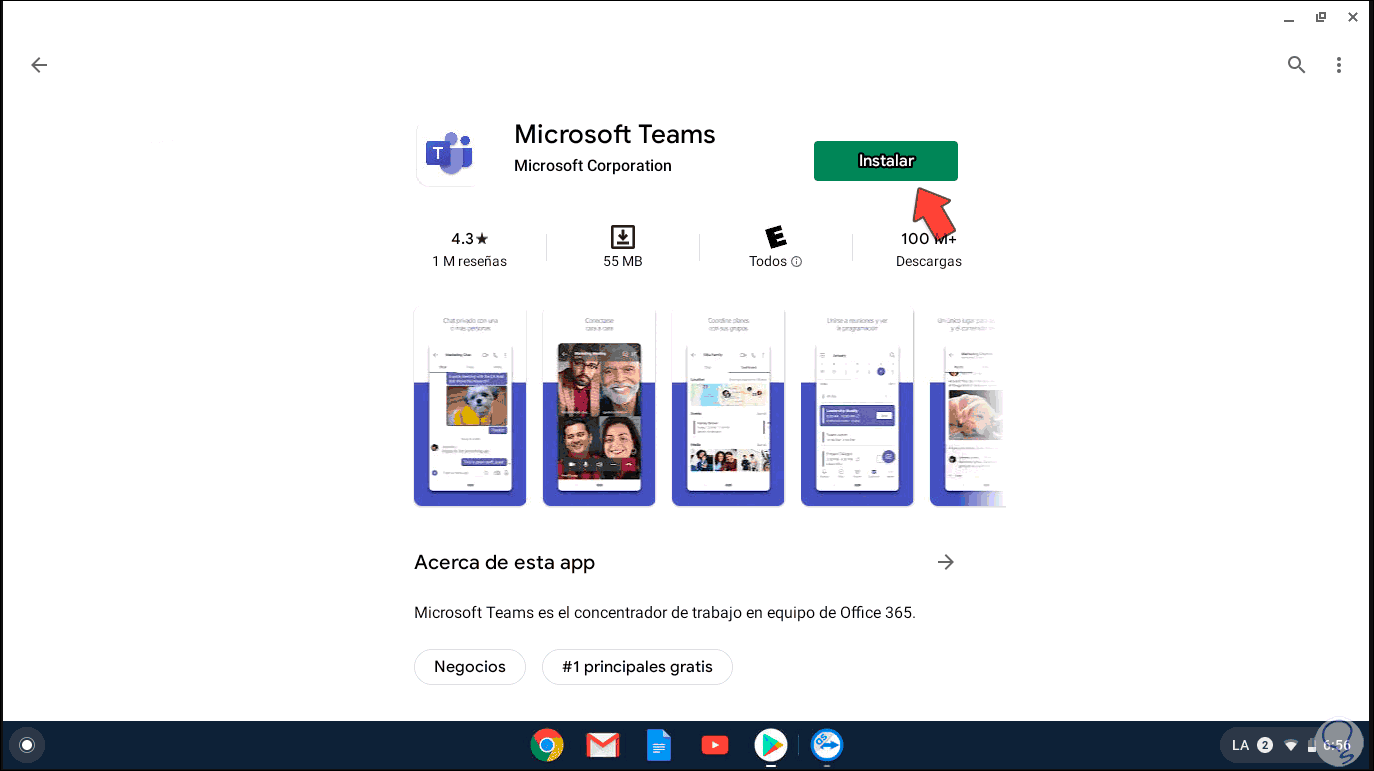The width and height of the screenshot is (1374, 771).
Task: Click the Descargas label
Action: pos(929,261)
